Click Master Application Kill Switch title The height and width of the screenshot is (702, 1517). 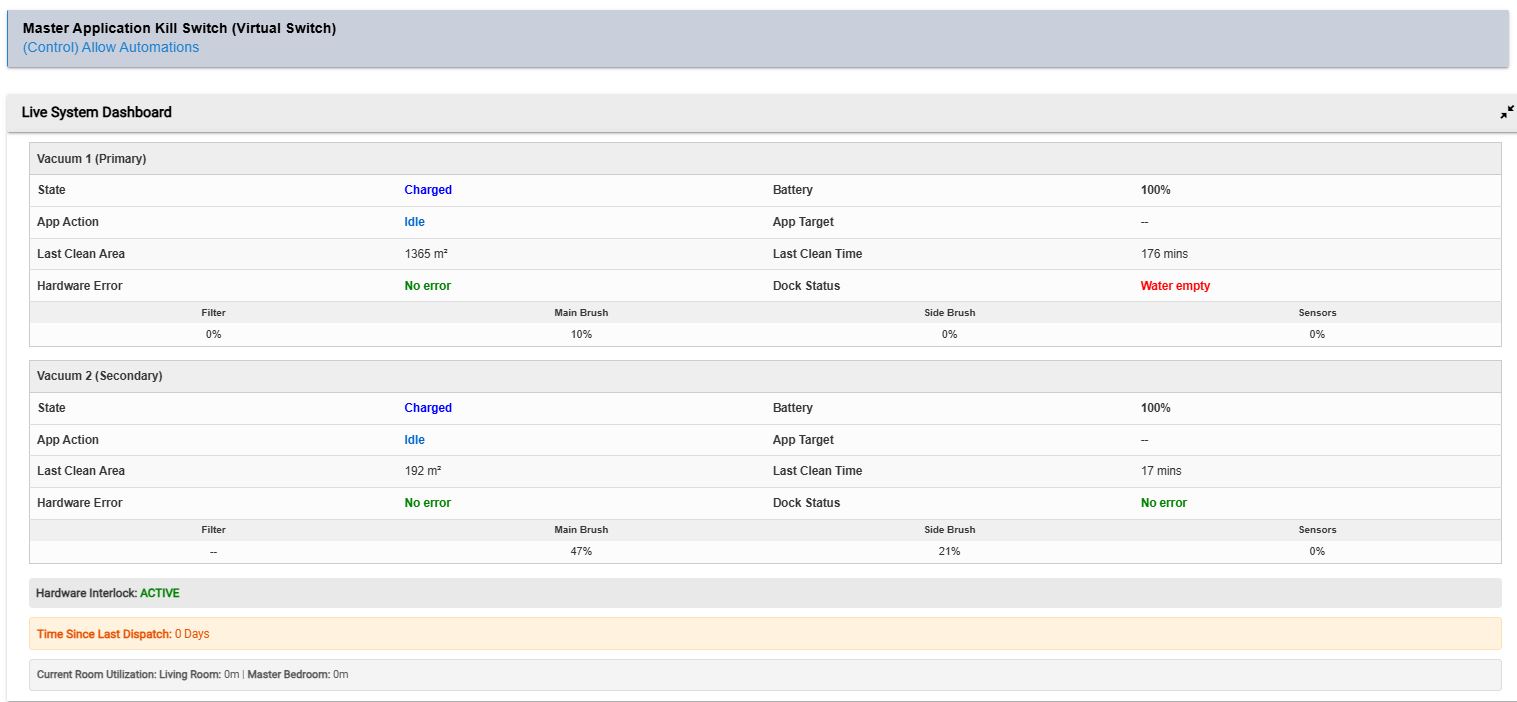179,28
